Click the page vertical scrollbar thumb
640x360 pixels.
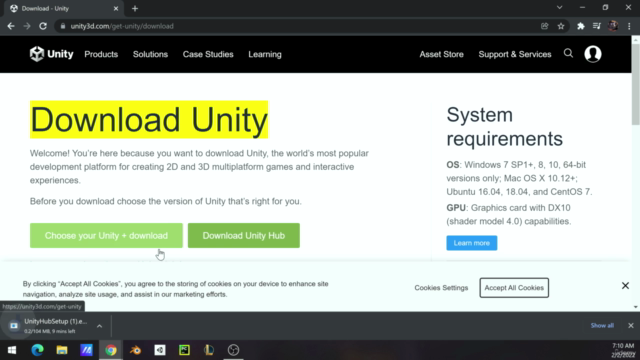click(x=636, y=85)
